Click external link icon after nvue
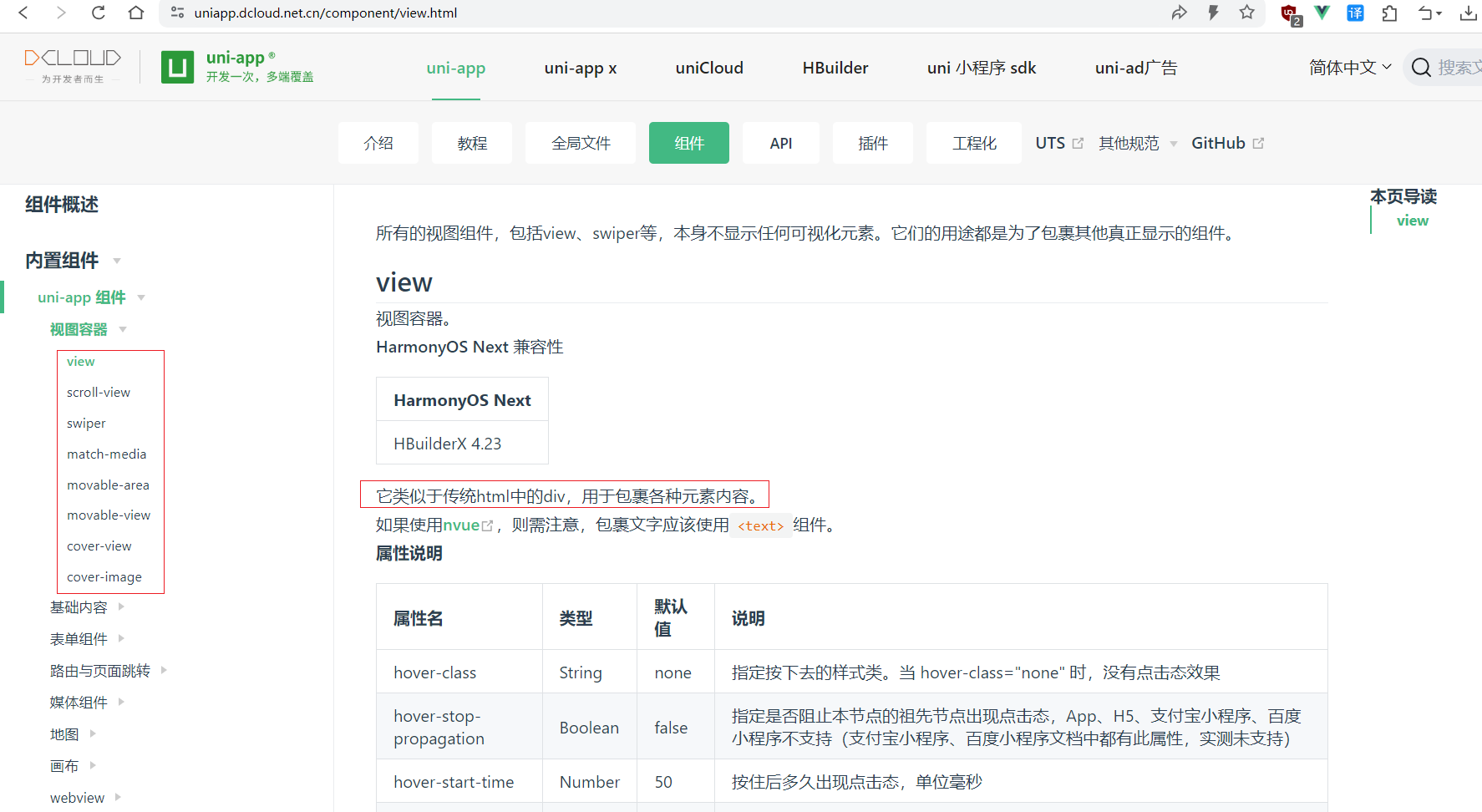 click(487, 525)
